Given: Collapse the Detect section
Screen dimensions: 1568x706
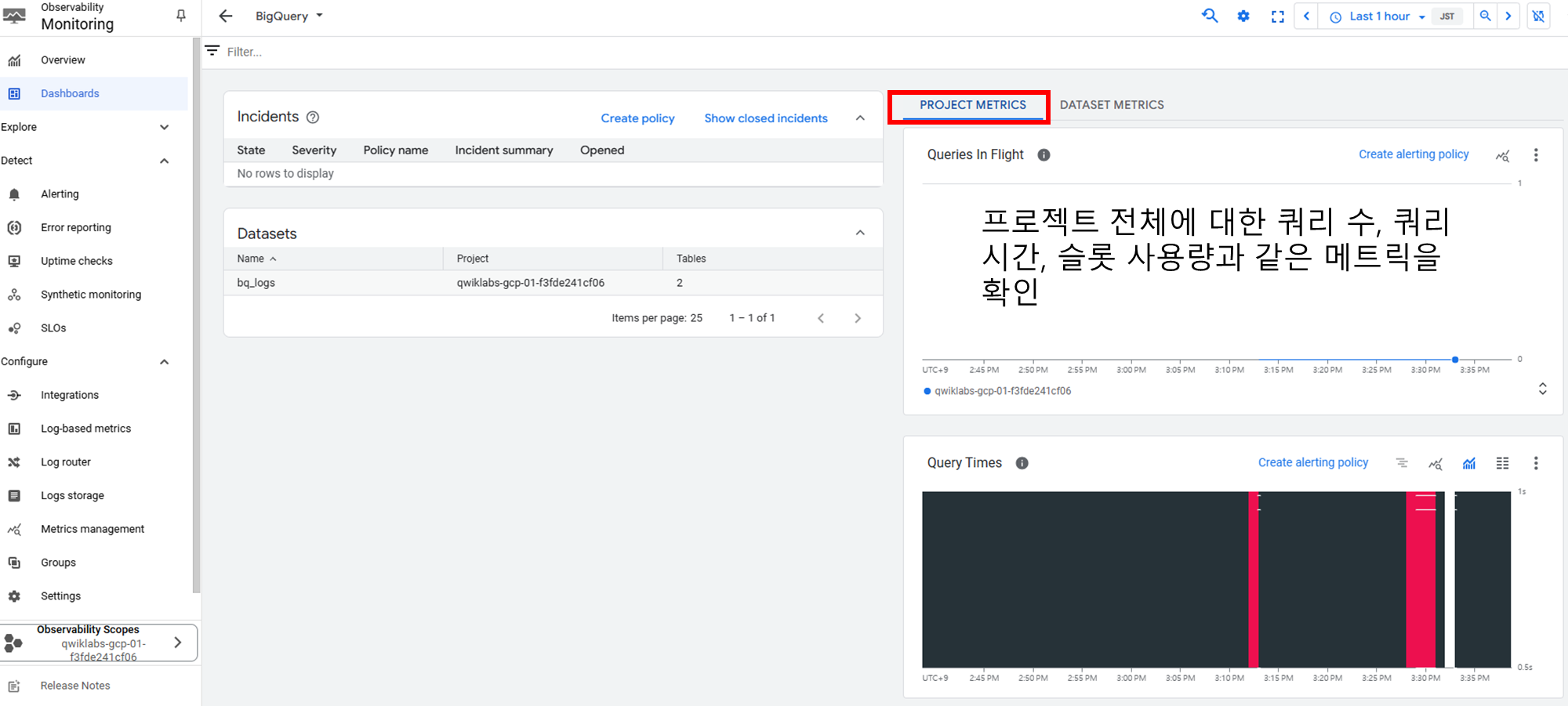Looking at the screenshot, I should 164,161.
